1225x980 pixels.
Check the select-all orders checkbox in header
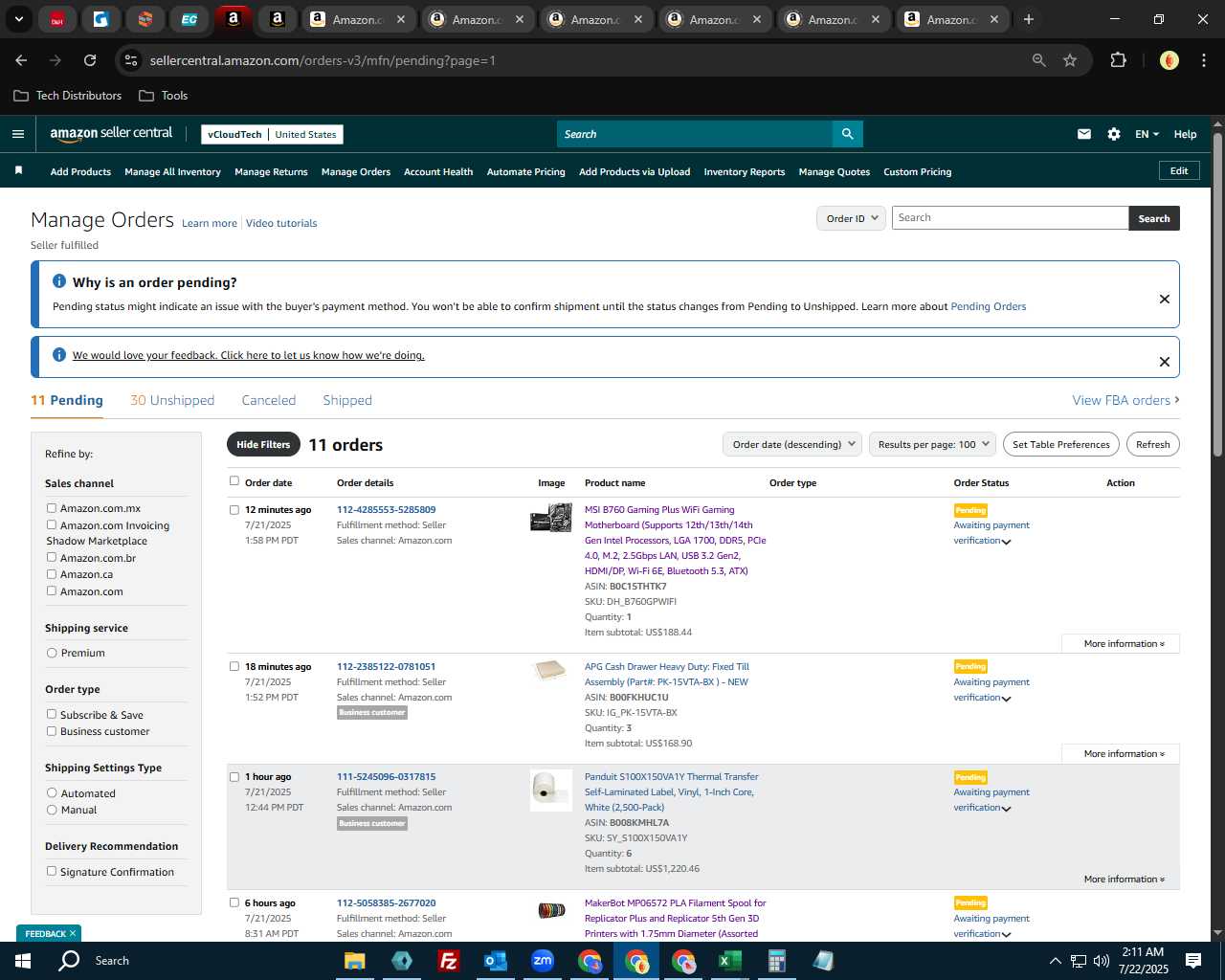[234, 481]
